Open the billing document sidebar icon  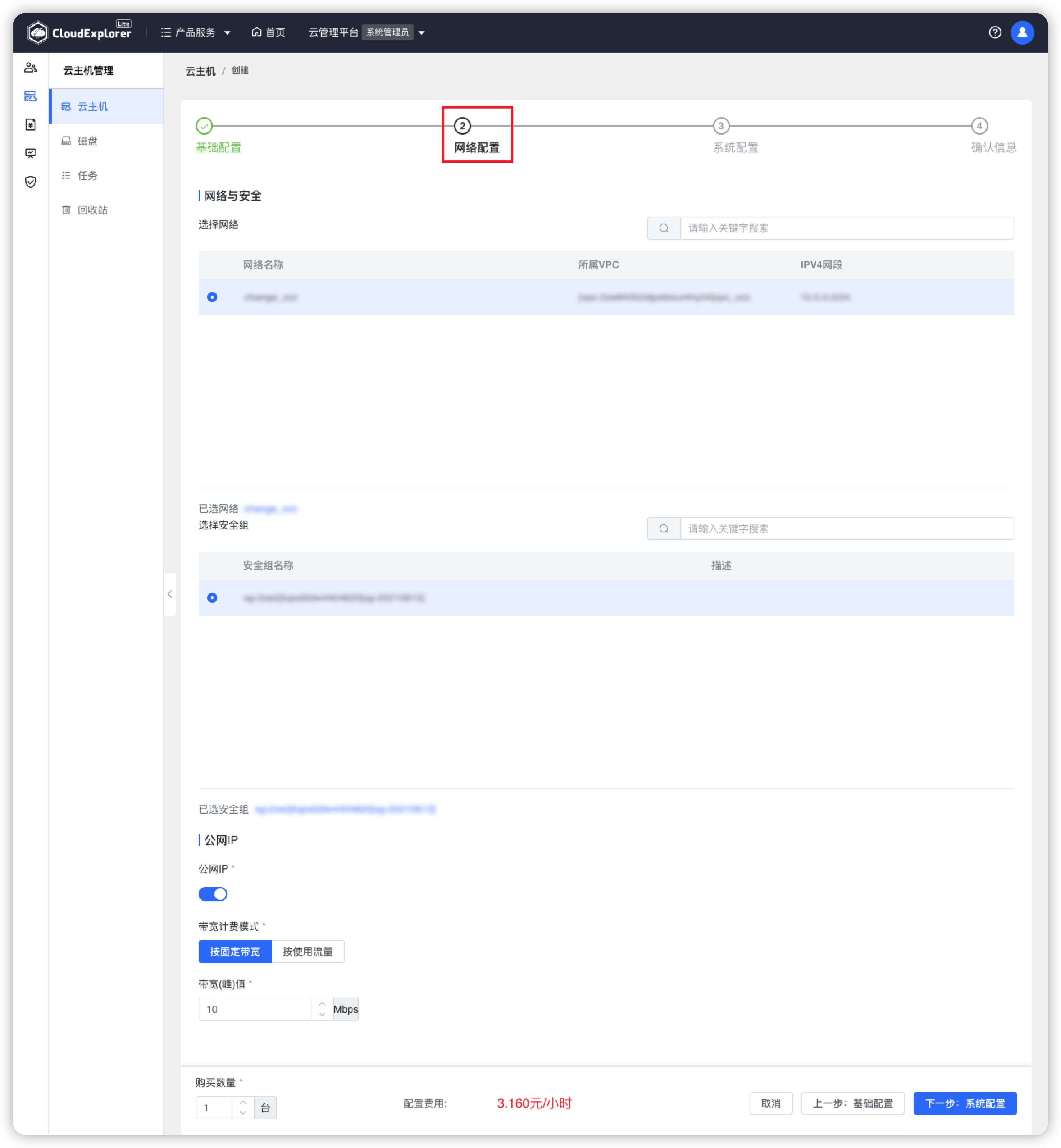pyautogui.click(x=31, y=124)
